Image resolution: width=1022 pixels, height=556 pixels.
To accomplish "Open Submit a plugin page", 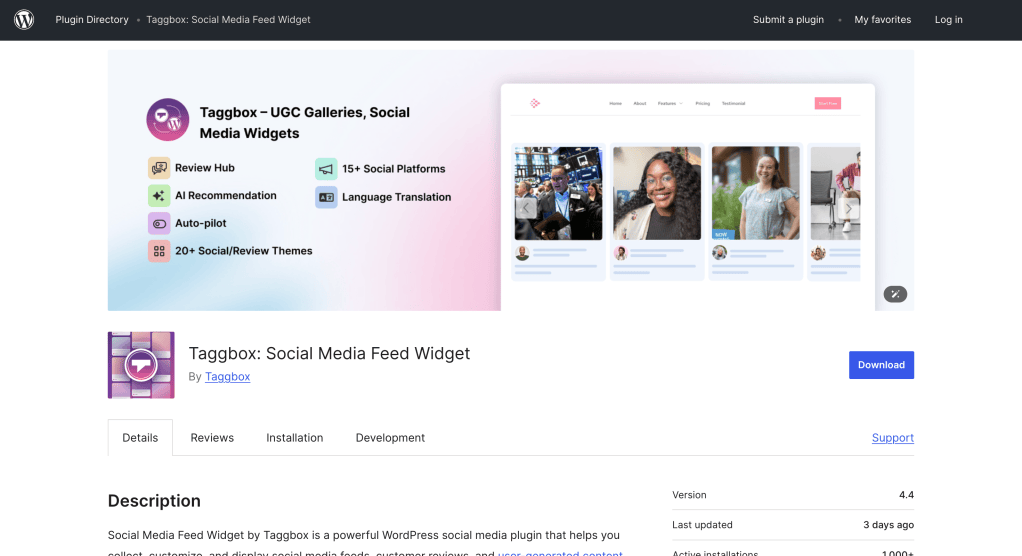I will (x=788, y=20).
